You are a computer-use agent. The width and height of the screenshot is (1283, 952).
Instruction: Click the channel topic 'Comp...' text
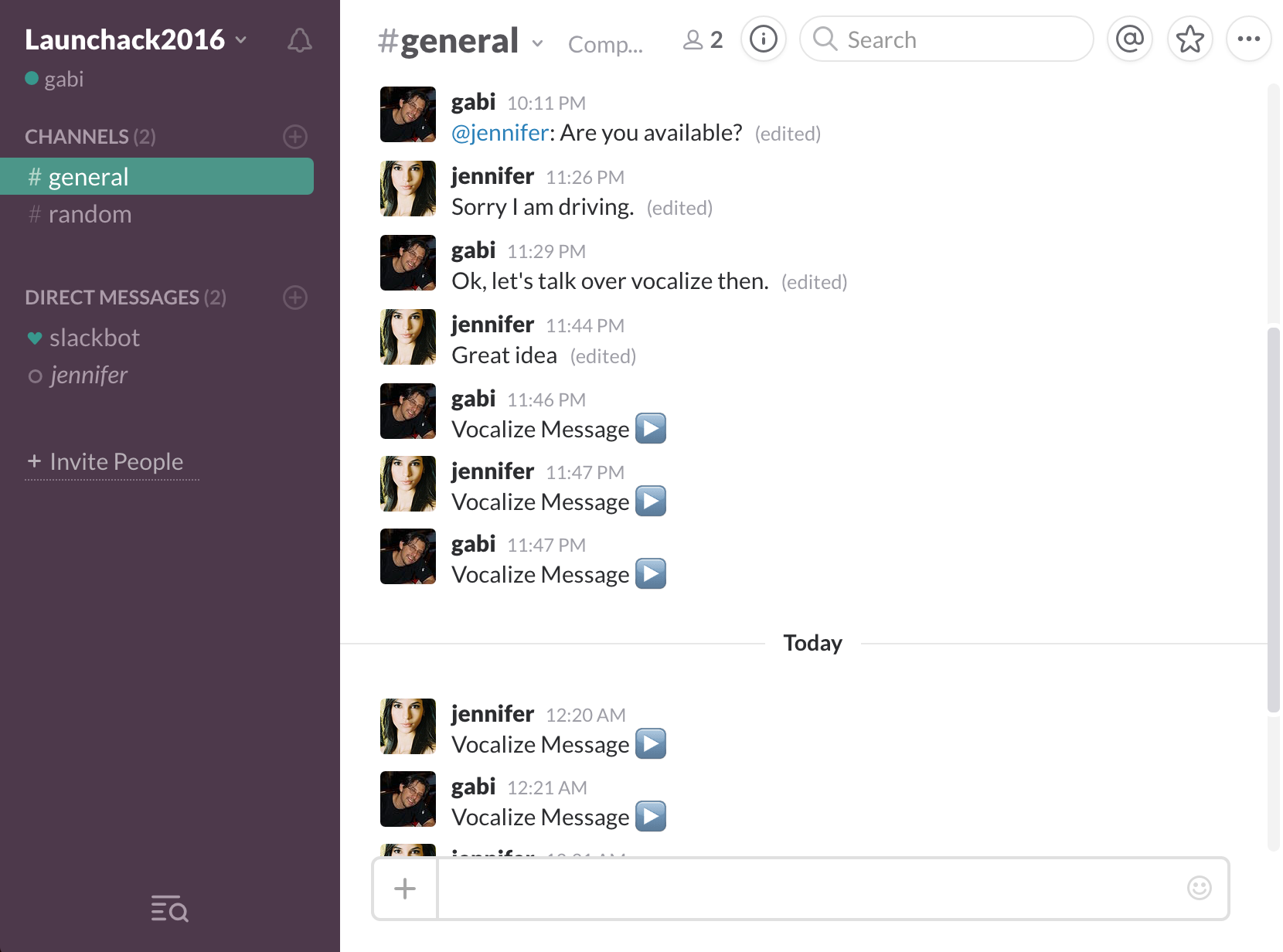[x=605, y=45]
